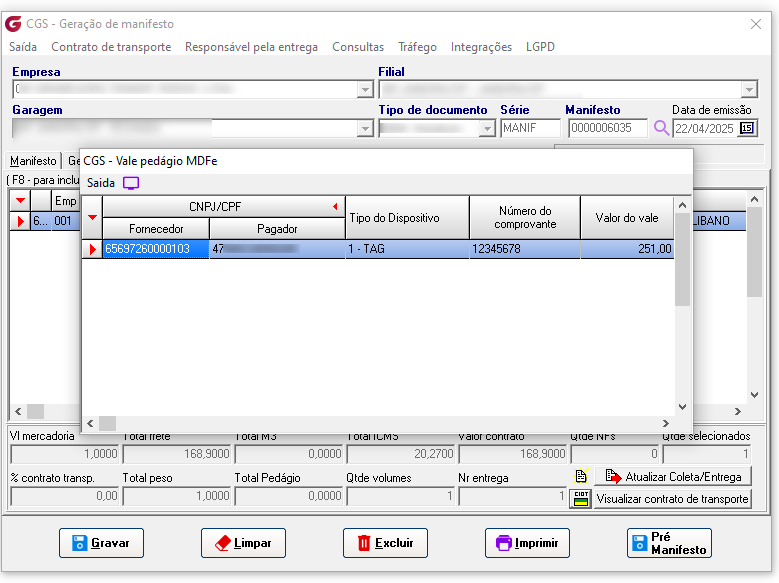Click the Imprimir button

527,543
